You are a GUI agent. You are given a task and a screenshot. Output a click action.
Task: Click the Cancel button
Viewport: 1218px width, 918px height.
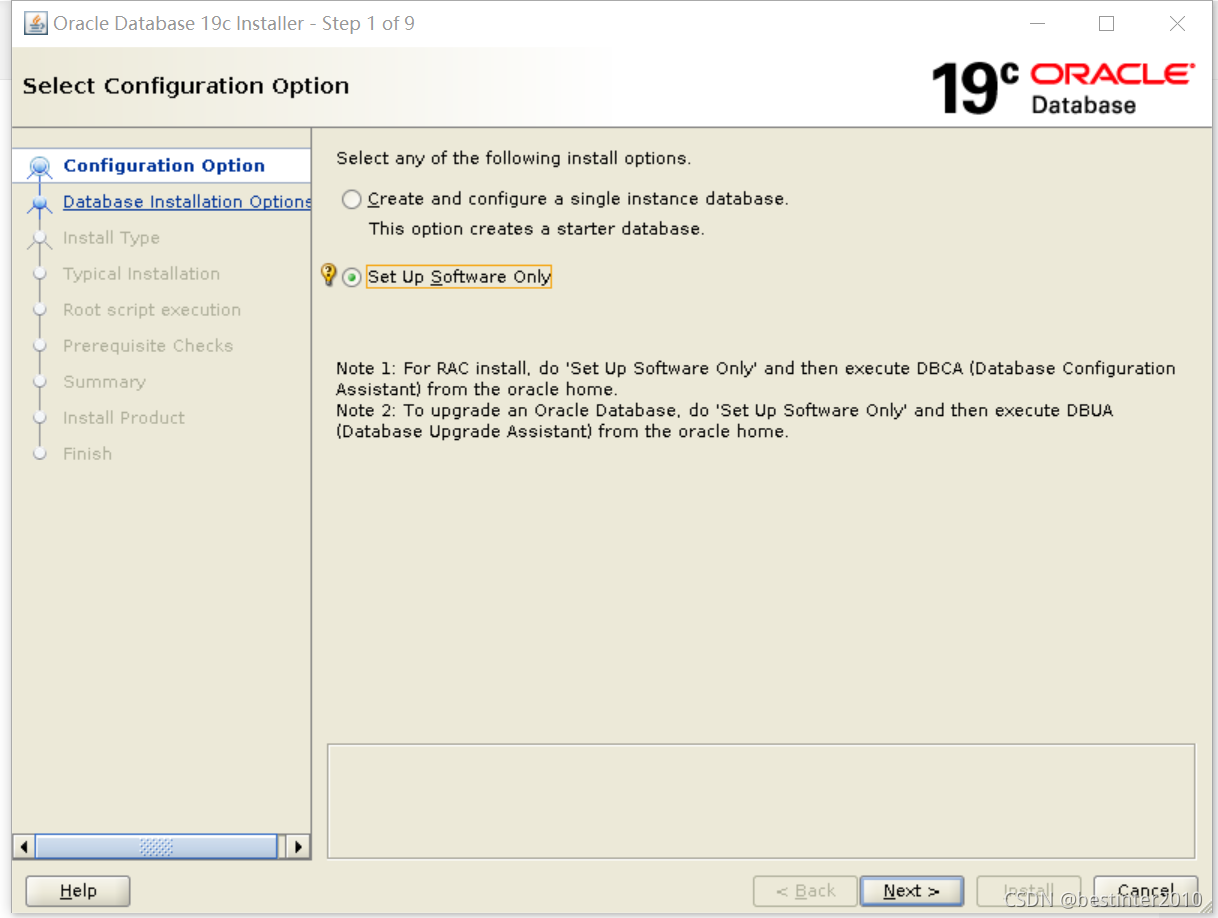point(1146,891)
